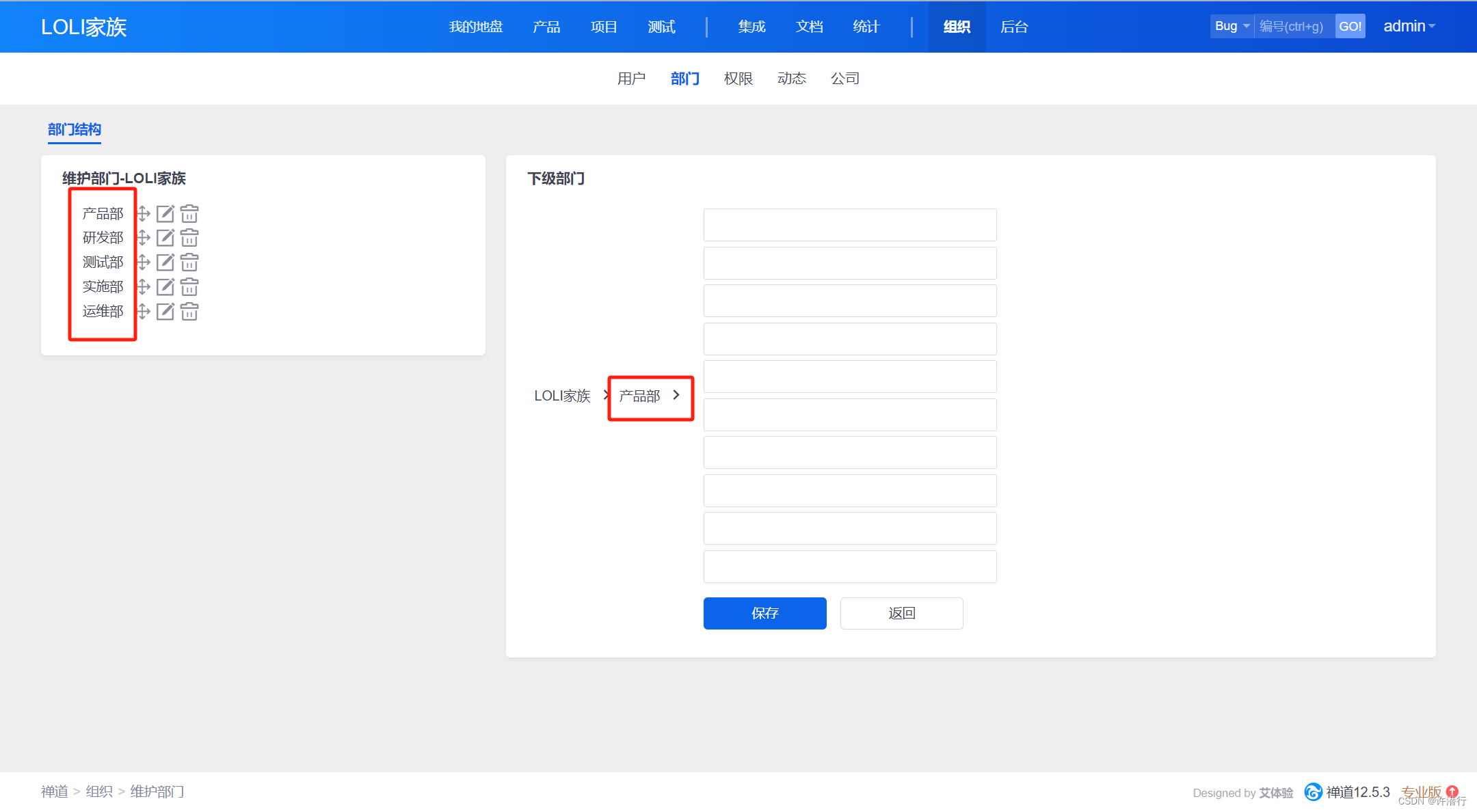Screen dimensions: 1477x812
Task: Click the 保存 button
Action: pos(764,613)
